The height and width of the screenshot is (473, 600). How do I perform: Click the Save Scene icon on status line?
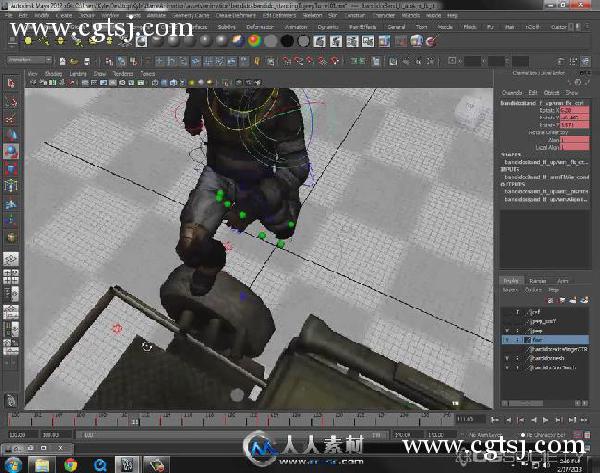(x=87, y=61)
